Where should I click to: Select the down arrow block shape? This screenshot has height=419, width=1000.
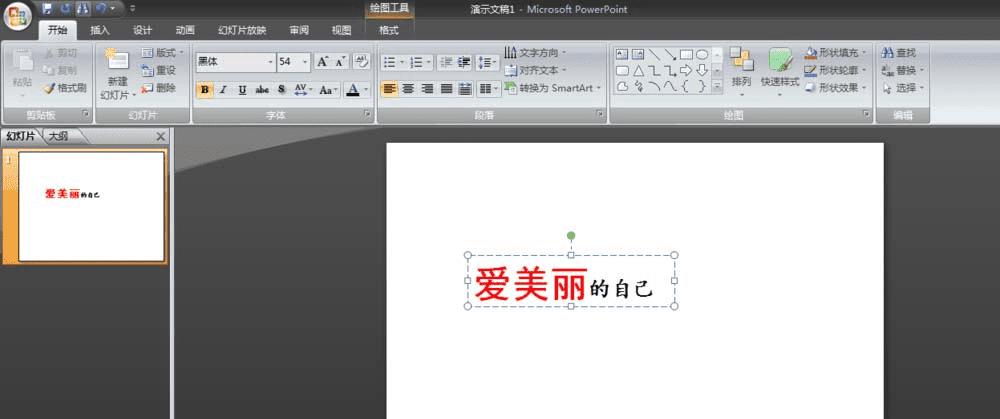pyautogui.click(x=702, y=70)
